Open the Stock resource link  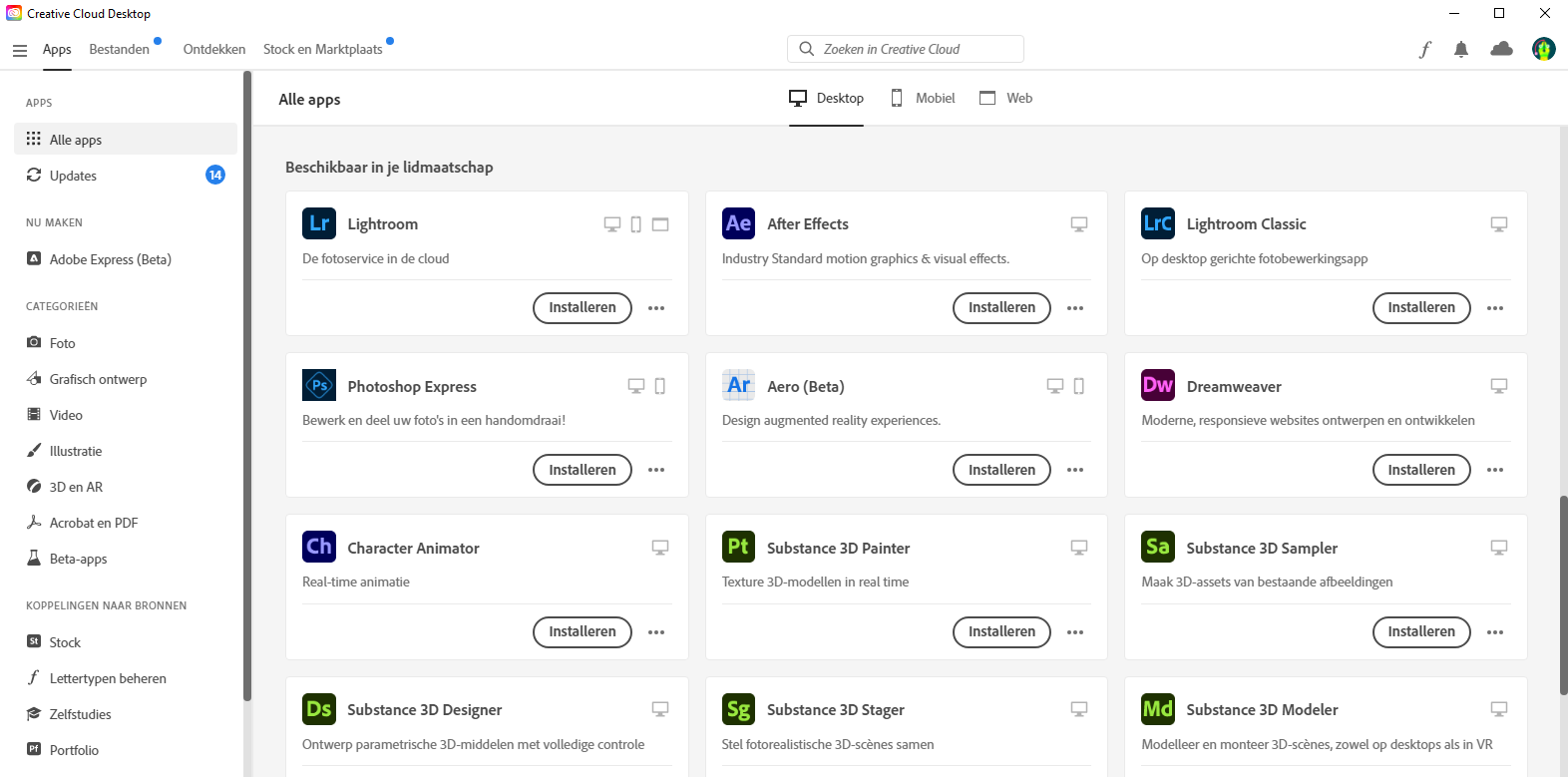pyautogui.click(x=126, y=642)
